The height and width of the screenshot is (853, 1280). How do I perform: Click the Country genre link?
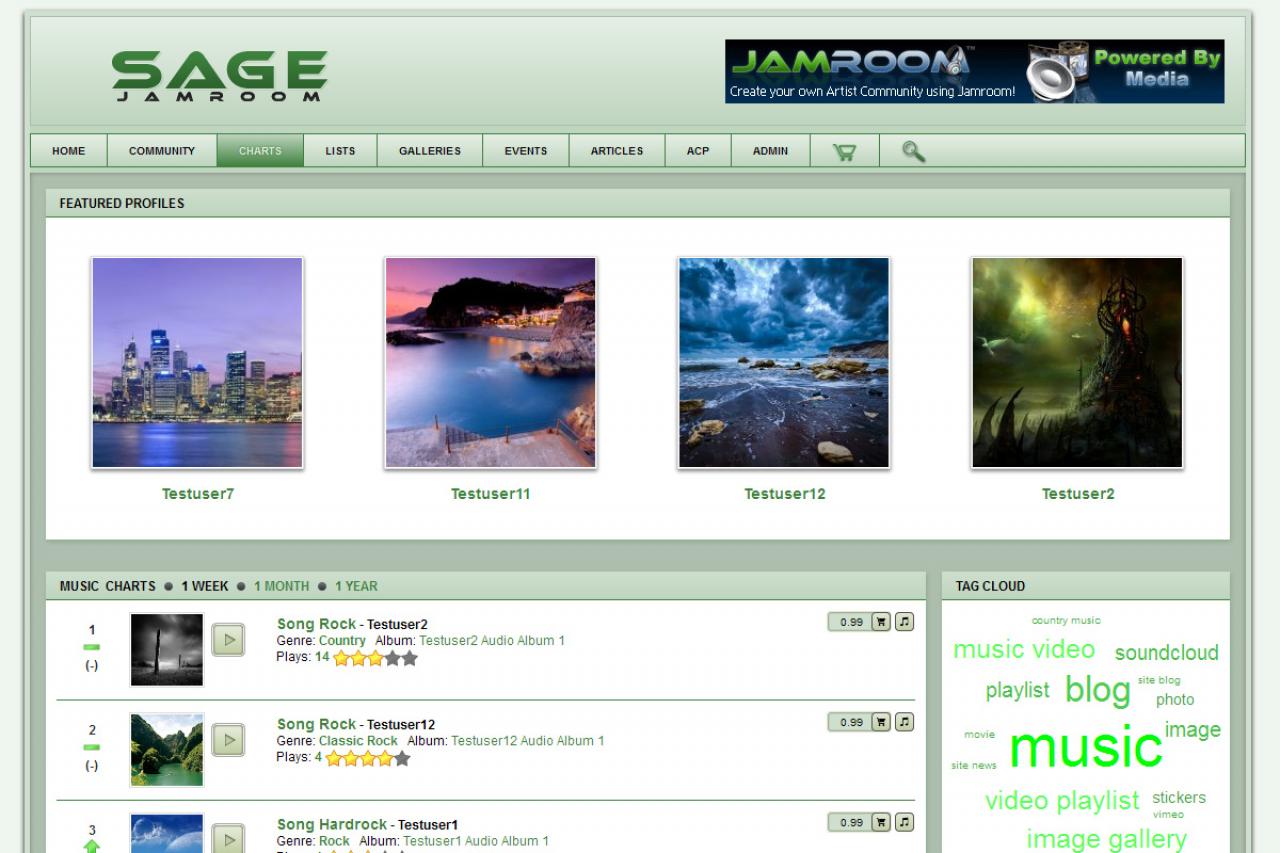coord(342,641)
